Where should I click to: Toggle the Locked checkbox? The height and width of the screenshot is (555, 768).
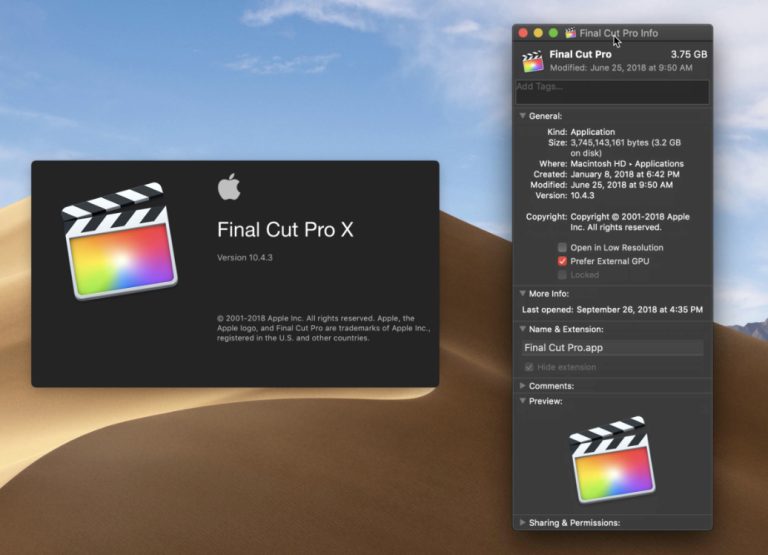pyautogui.click(x=563, y=275)
